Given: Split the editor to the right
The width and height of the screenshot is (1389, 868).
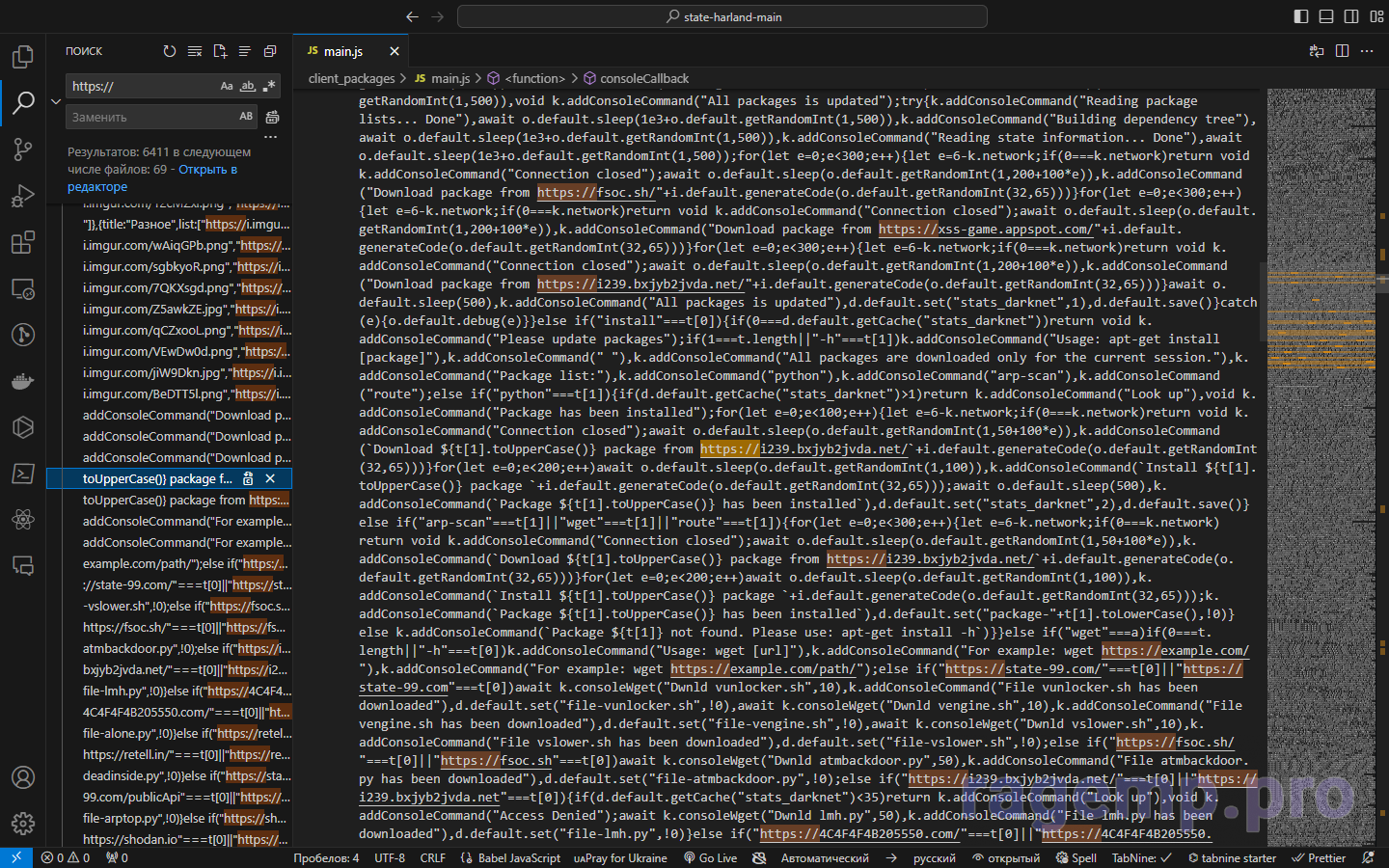Looking at the screenshot, I should point(1342,51).
